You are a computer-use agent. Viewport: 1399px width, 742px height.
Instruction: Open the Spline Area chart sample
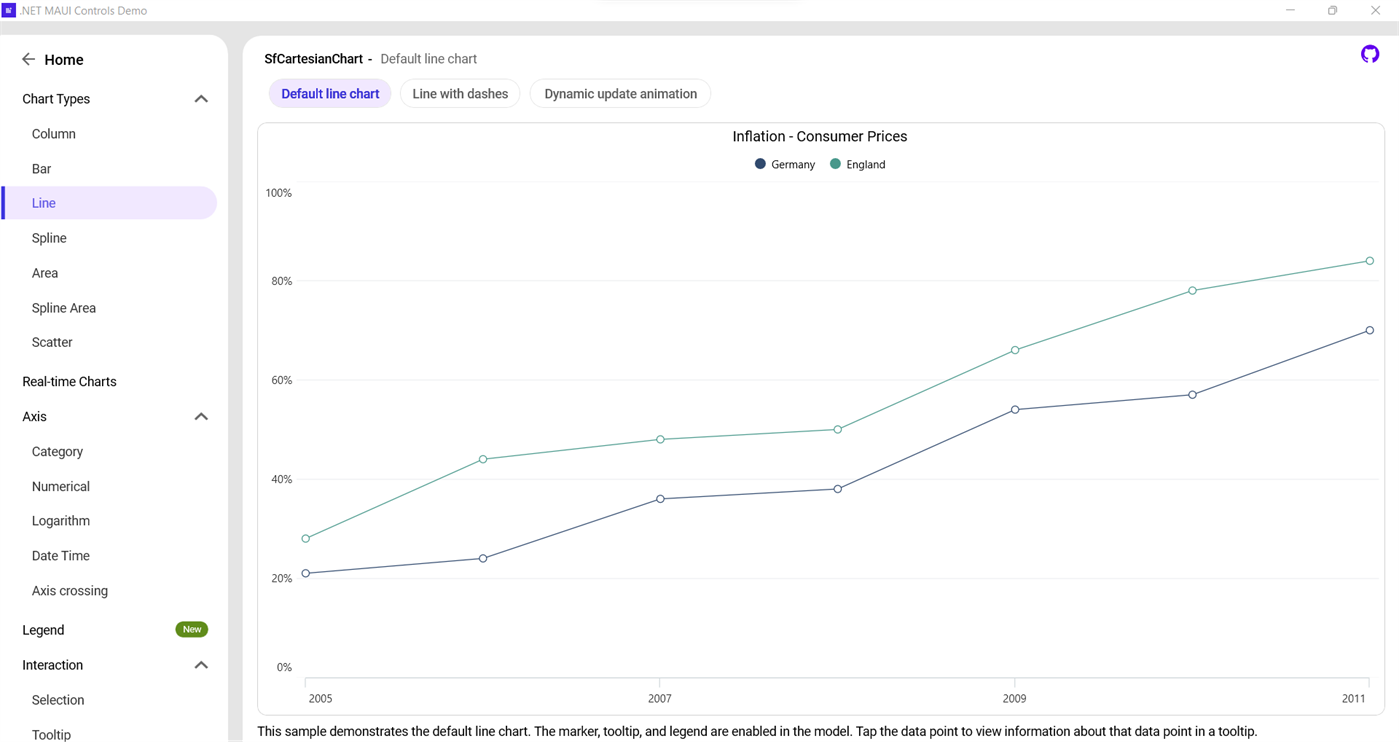click(x=64, y=308)
